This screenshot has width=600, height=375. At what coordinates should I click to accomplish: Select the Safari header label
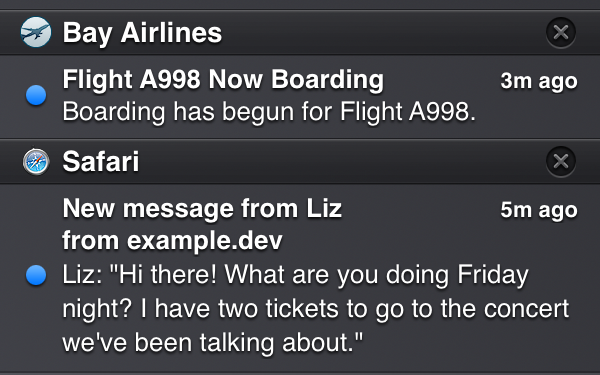(x=101, y=161)
